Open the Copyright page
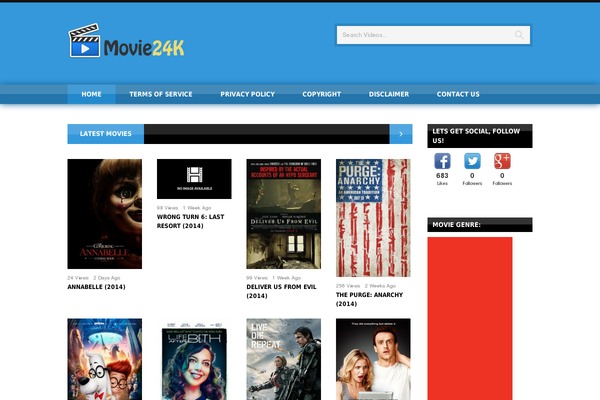This screenshot has height=400, width=600. 321,94
